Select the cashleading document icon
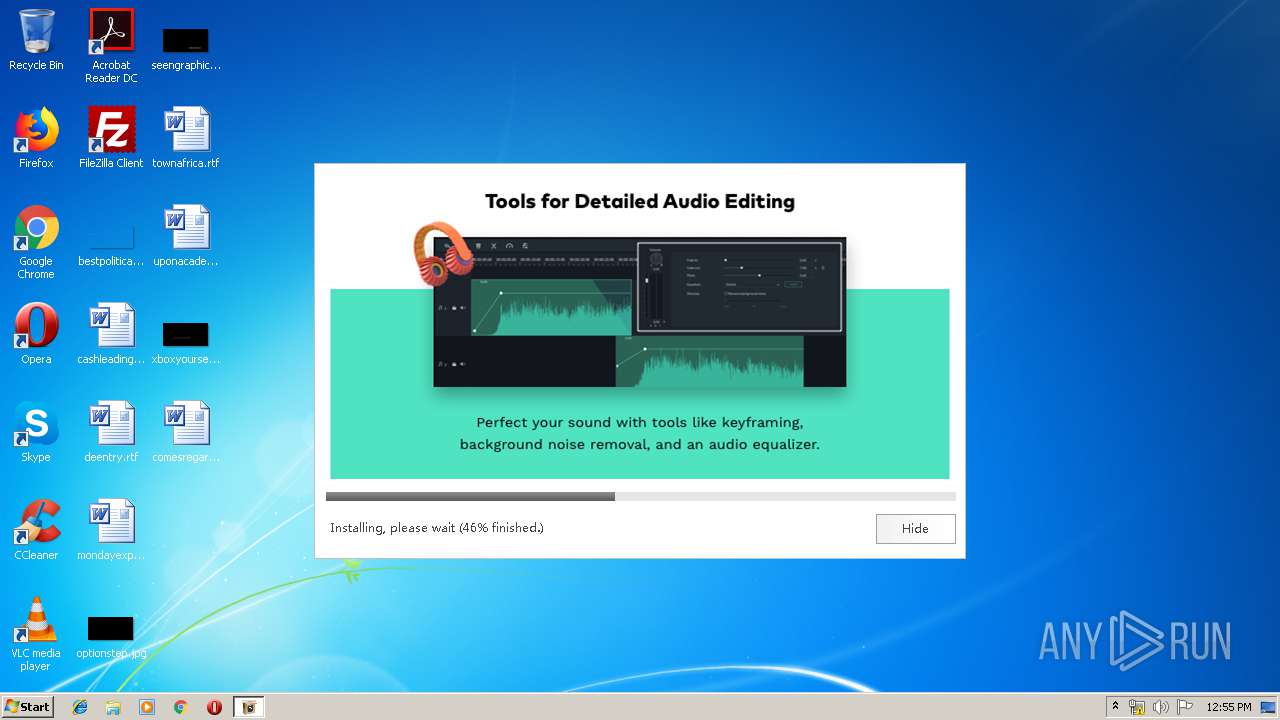This screenshot has width=1280, height=720. click(x=111, y=335)
